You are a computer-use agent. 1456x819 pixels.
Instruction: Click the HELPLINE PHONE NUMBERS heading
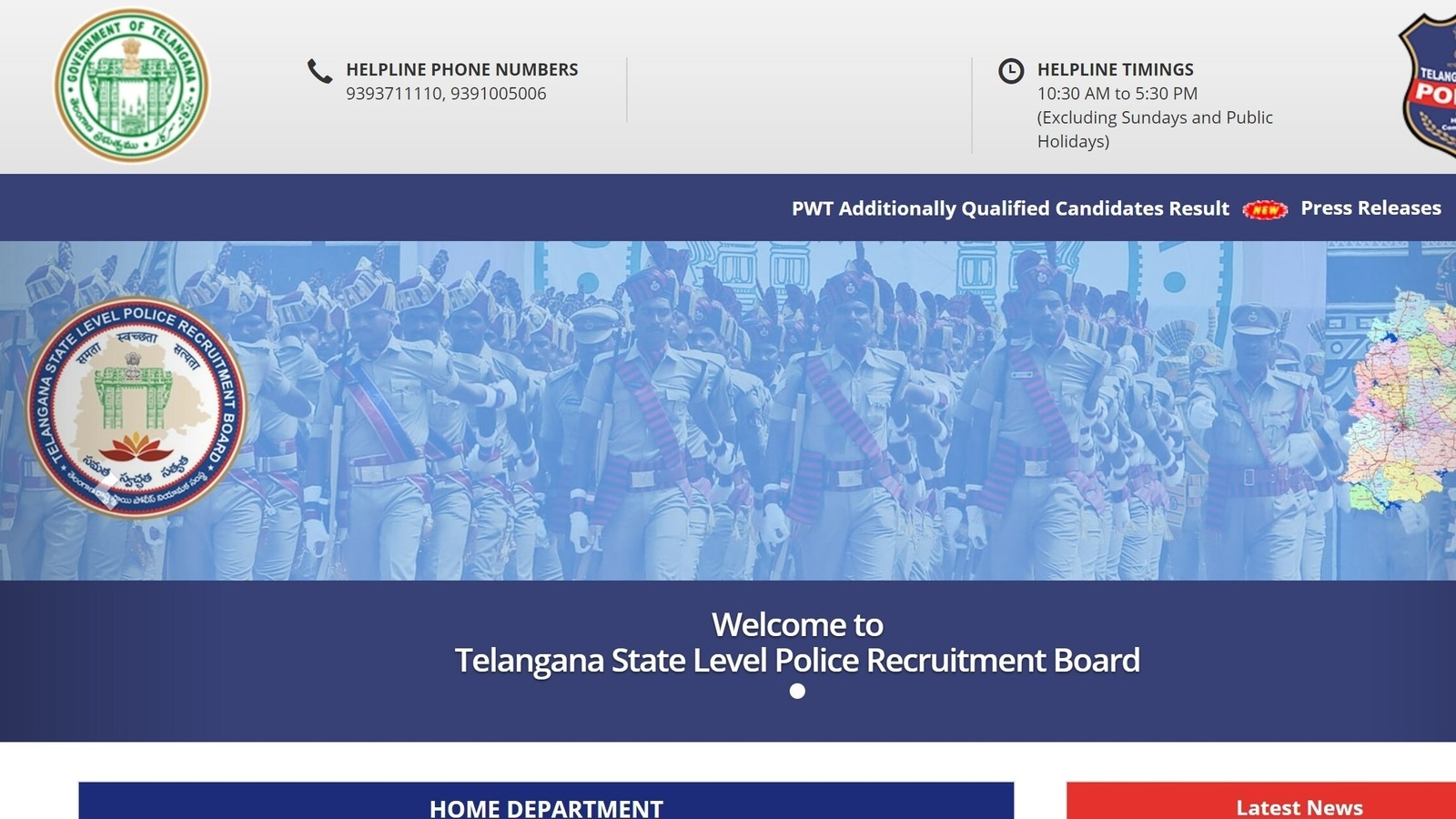(x=461, y=69)
